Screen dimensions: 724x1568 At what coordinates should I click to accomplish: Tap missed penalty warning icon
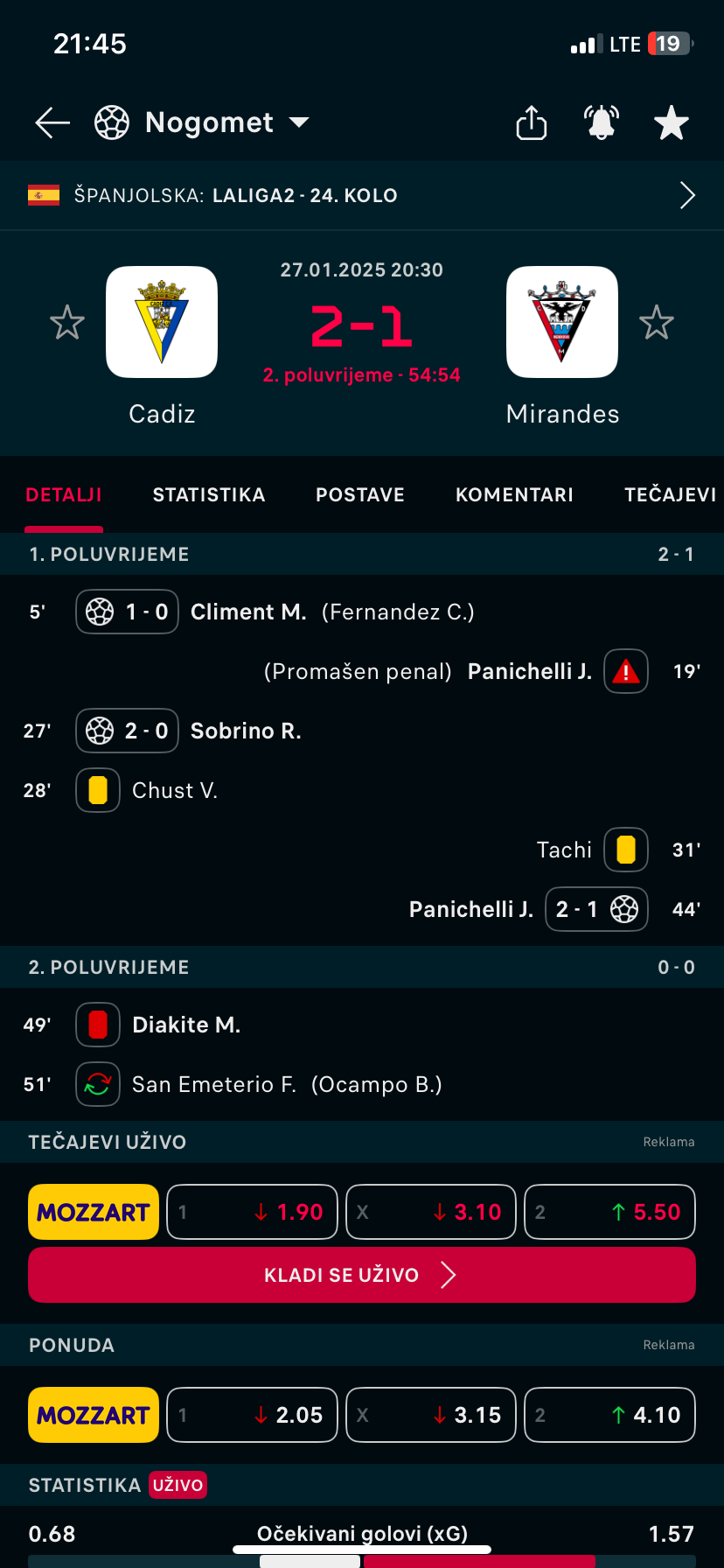(626, 671)
